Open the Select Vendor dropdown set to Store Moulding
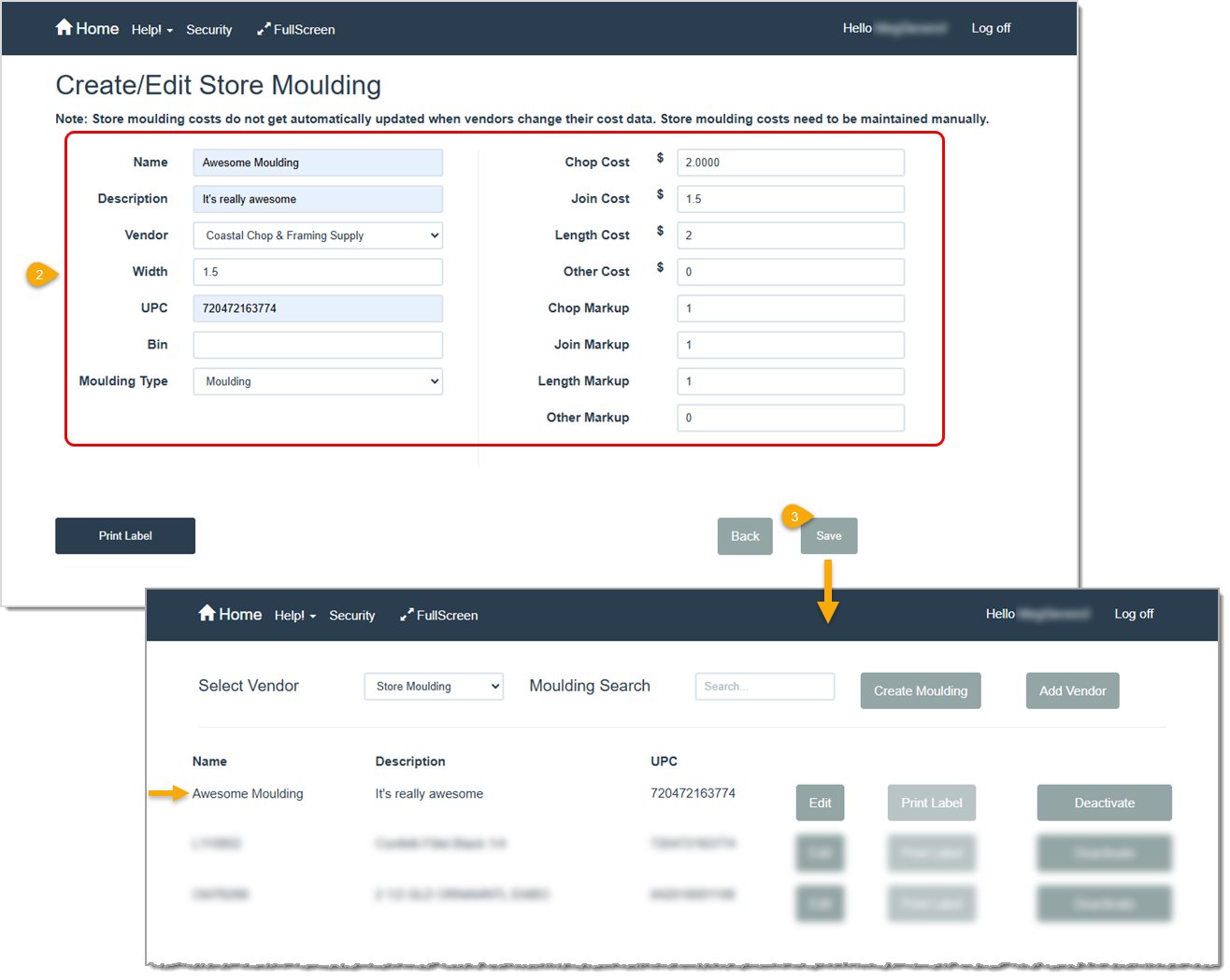Screen dimensions: 1230x980 433,686
